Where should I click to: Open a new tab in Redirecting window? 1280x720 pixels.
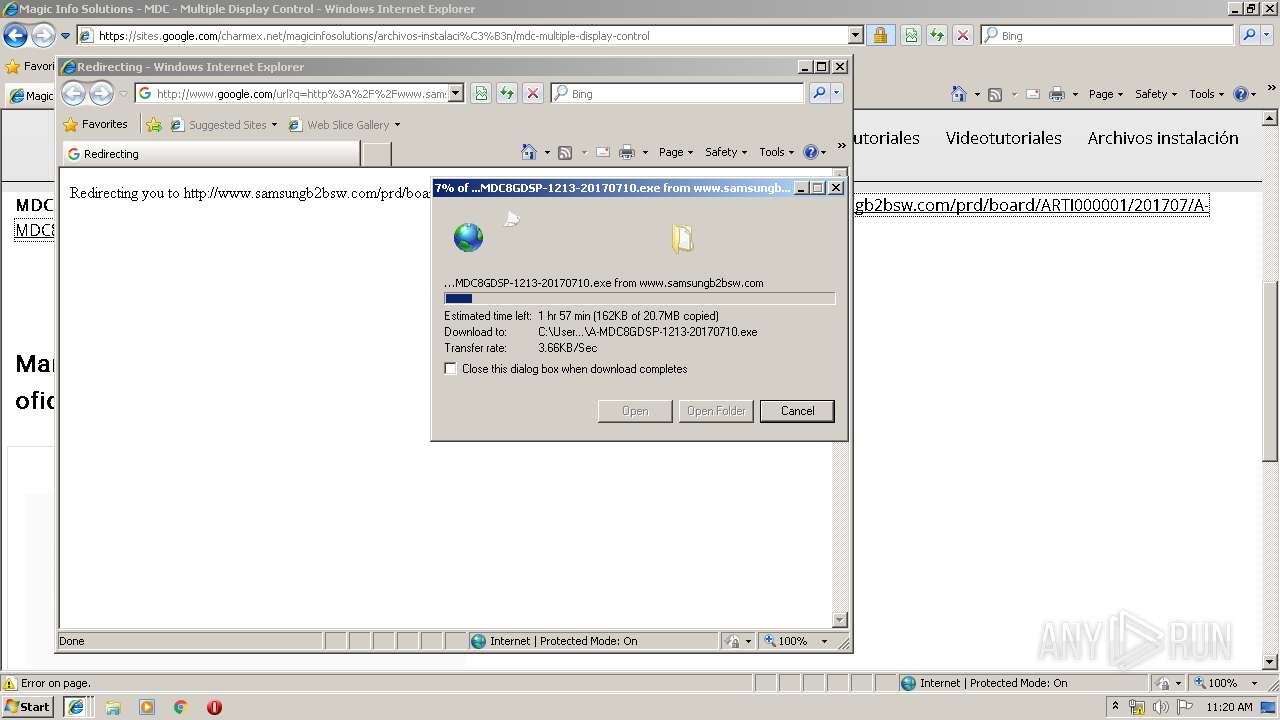(x=376, y=154)
